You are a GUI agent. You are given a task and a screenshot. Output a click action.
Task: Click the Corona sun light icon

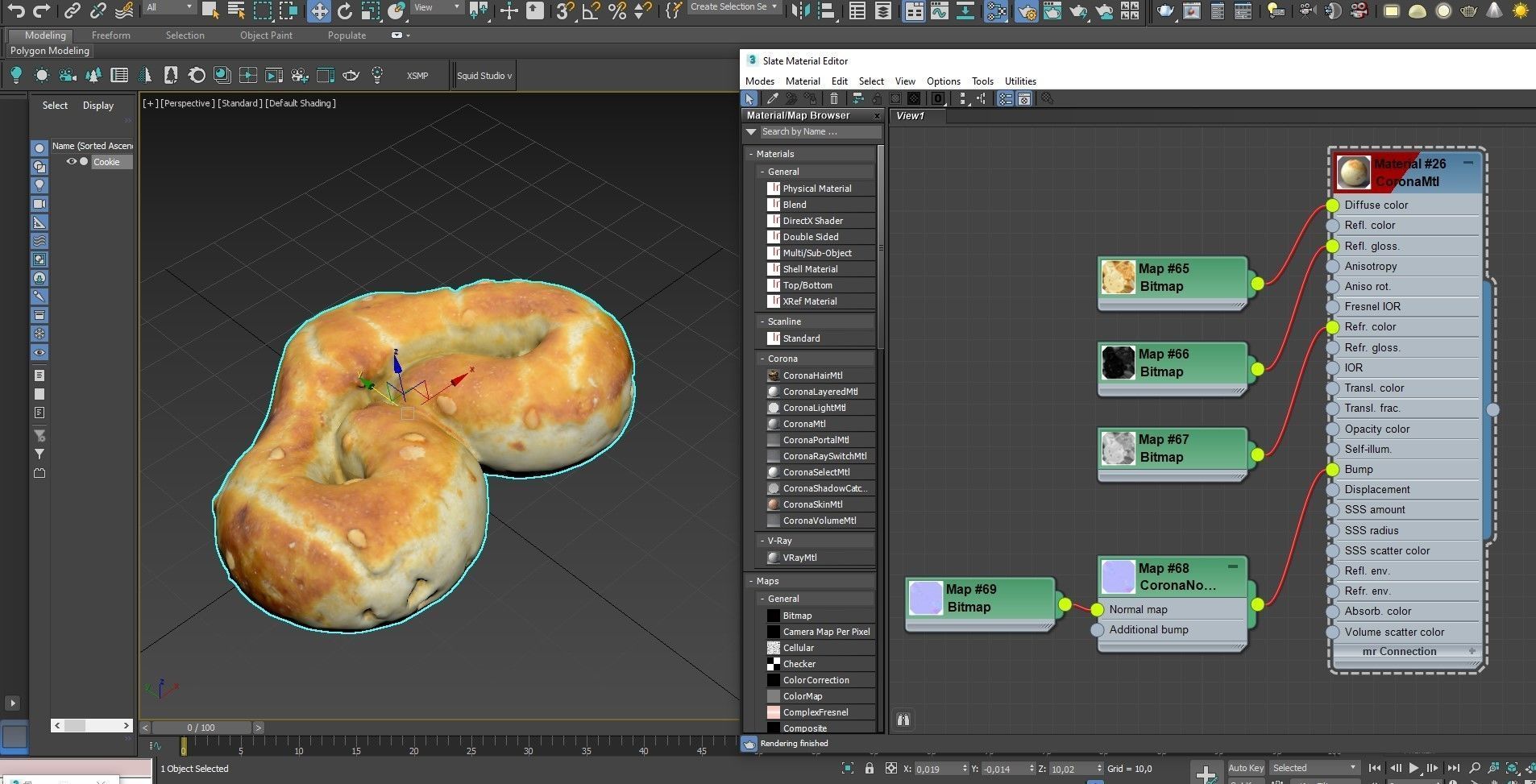click(1520, 10)
